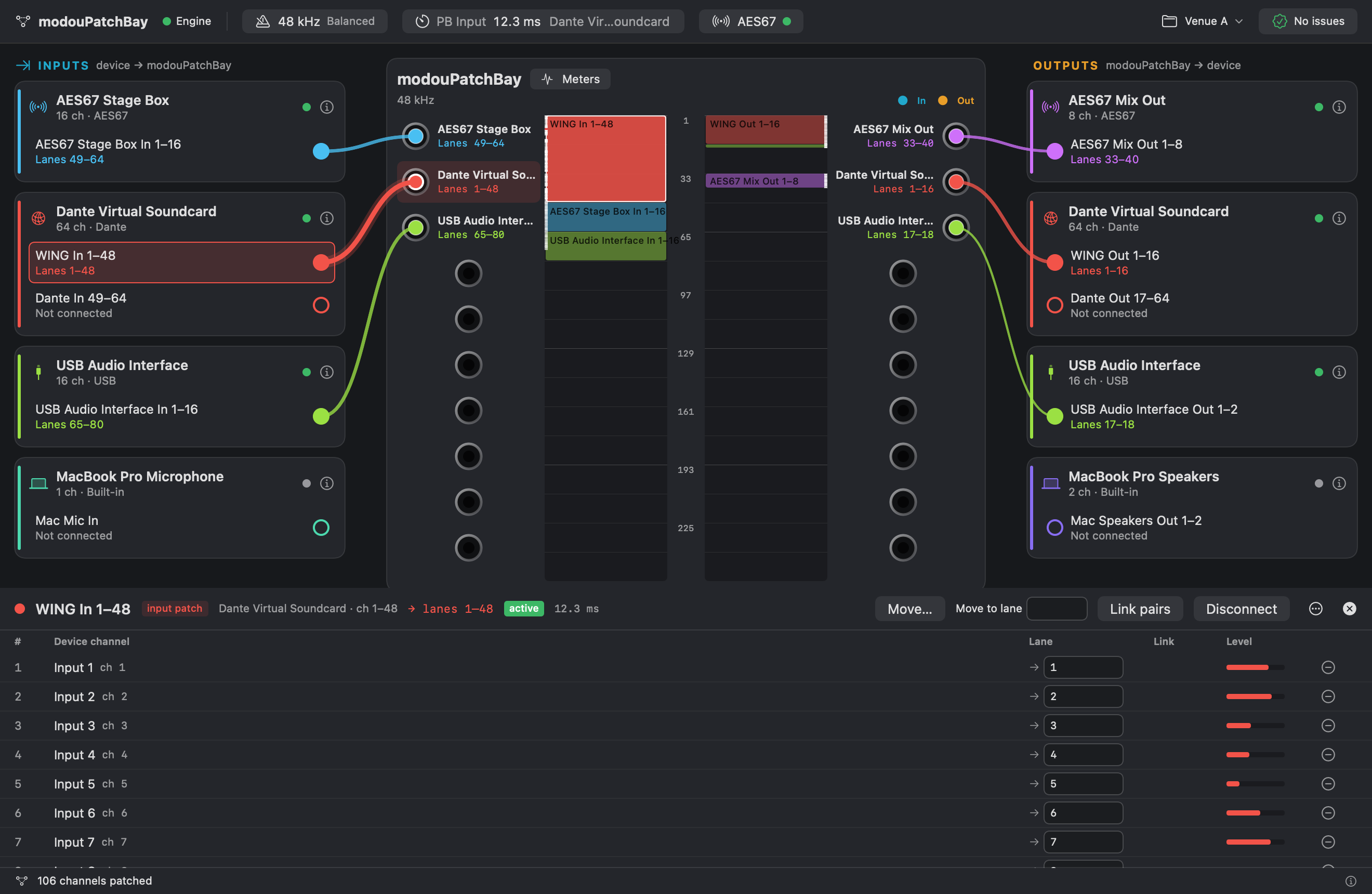
Task: Click the No issues status button
Action: (x=1308, y=21)
